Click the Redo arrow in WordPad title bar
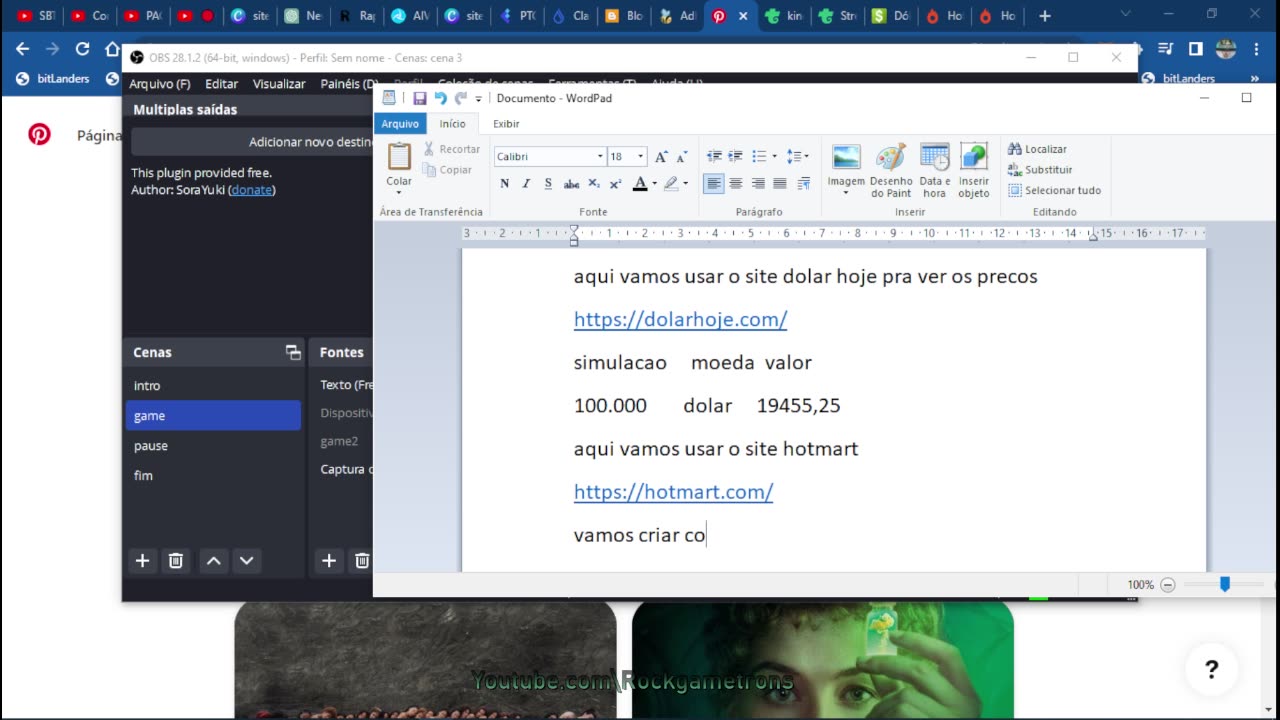This screenshot has height=720, width=1280. 461,98
